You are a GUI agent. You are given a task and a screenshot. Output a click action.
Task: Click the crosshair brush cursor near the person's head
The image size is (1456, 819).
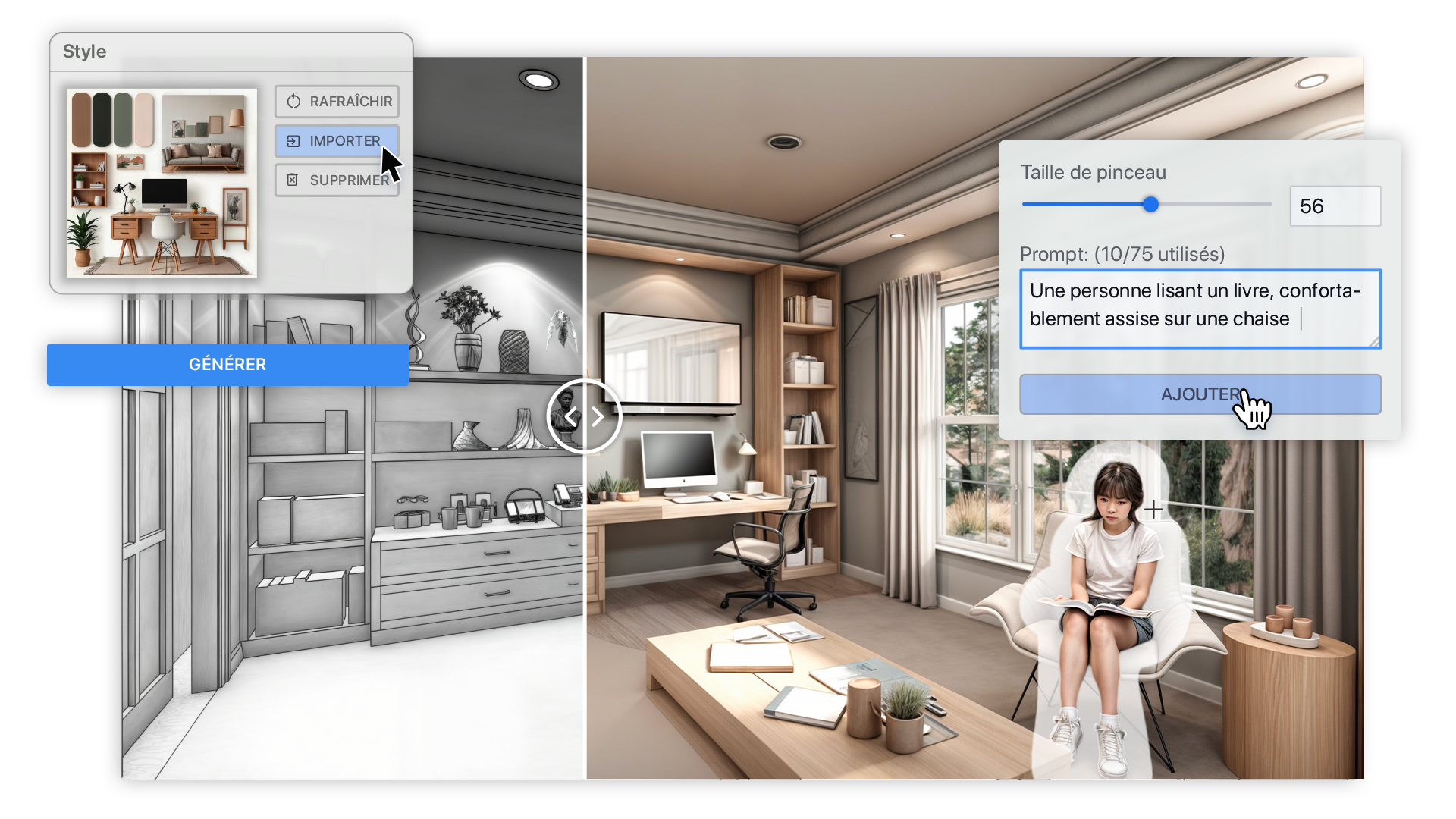1153,510
